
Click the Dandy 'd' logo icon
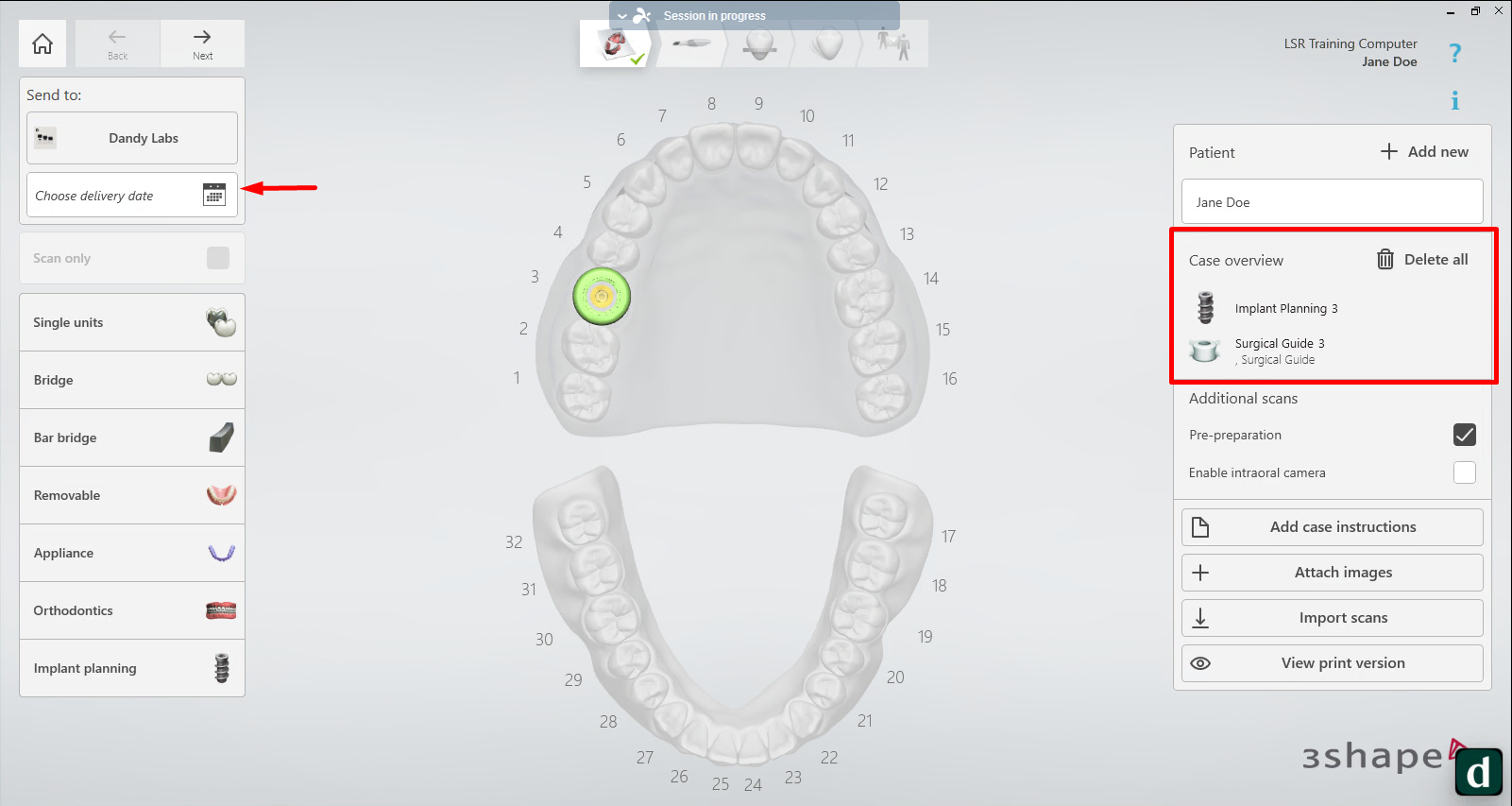click(x=1478, y=771)
